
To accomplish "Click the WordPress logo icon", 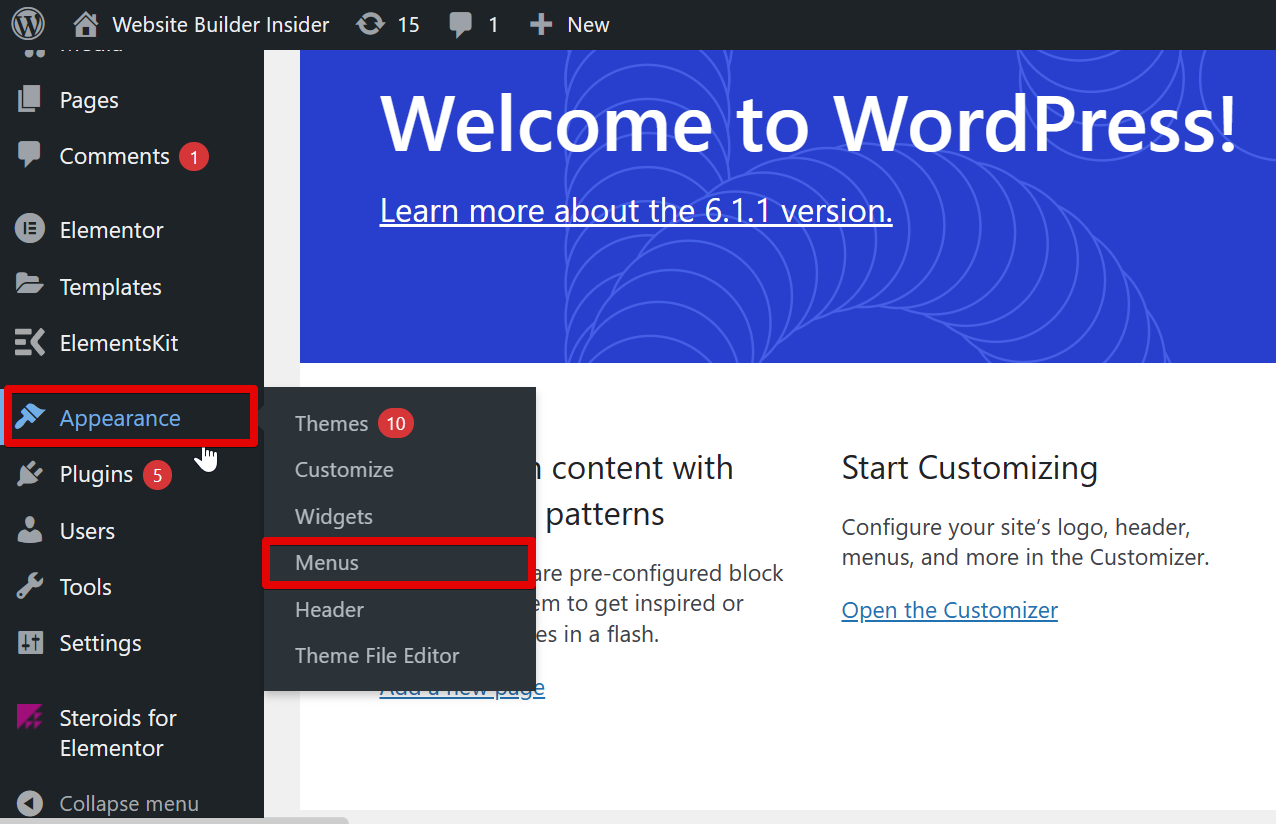I will pyautogui.click(x=29, y=24).
